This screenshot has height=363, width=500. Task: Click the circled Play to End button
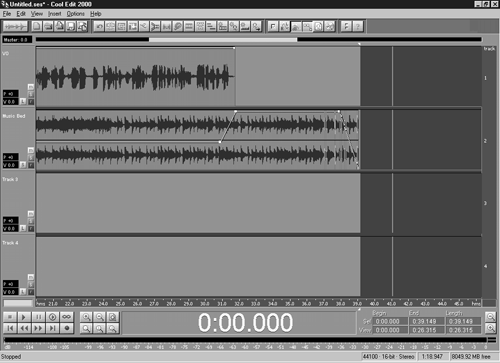[52, 317]
